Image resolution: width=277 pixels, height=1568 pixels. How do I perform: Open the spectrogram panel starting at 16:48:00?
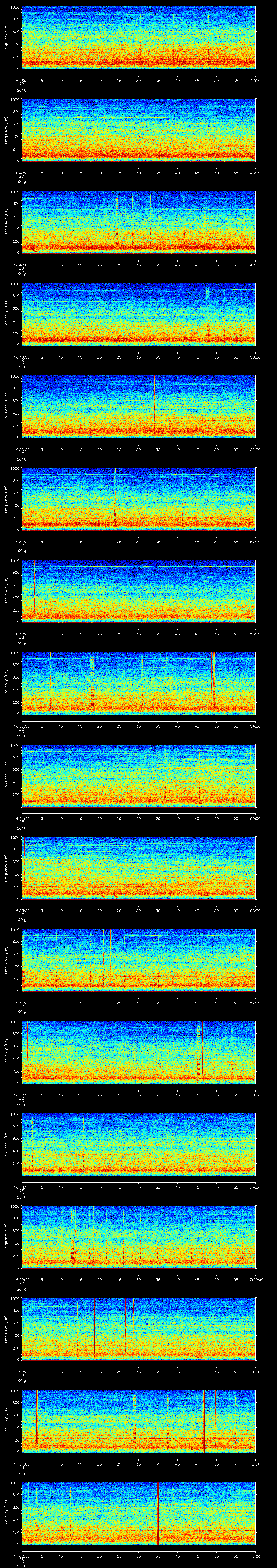(x=138, y=222)
